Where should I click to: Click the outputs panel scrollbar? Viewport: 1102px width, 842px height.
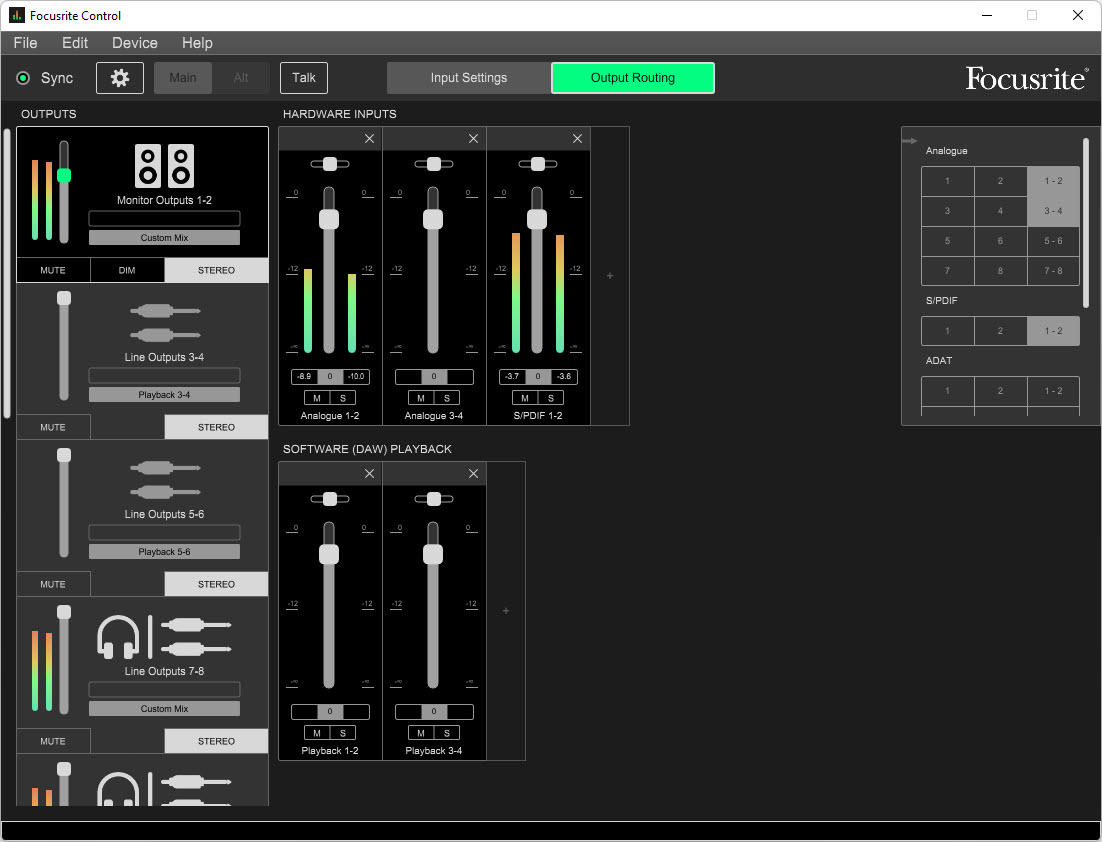pyautogui.click(x=6, y=273)
